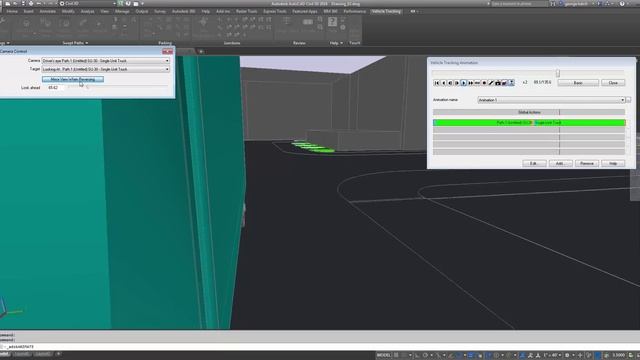The image size is (640, 360).
Task: Click the large question mark Help ribbon icon
Action: point(332,22)
